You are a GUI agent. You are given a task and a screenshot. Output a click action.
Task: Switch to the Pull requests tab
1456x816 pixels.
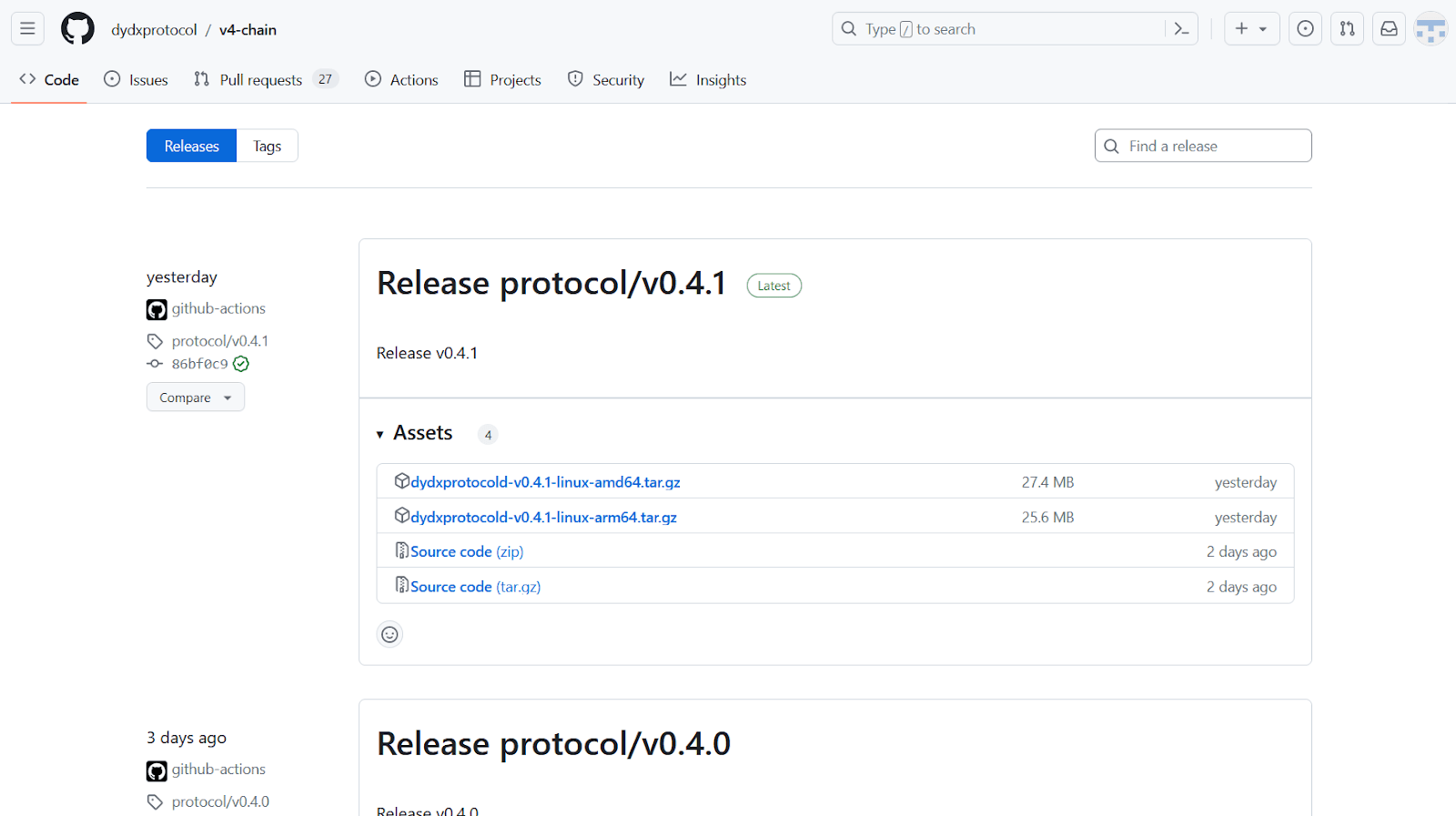[x=265, y=80]
